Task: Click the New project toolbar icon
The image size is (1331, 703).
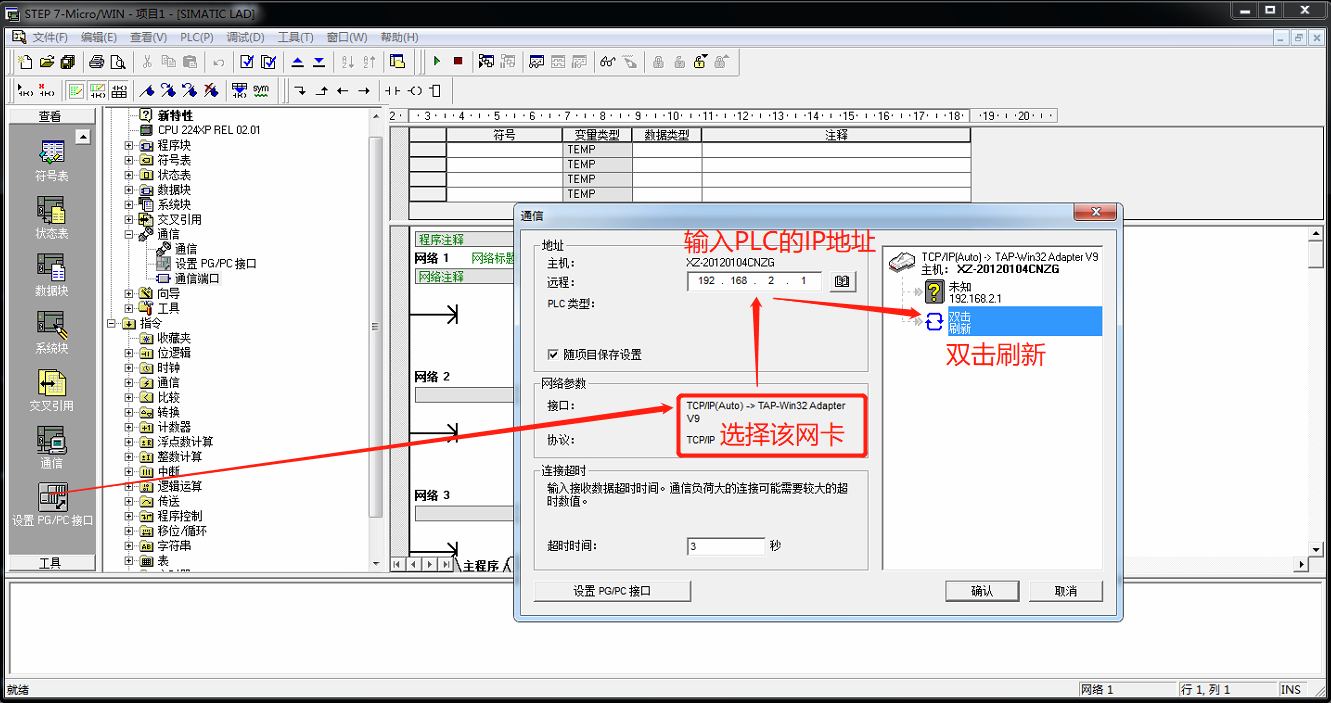Action: pos(26,62)
